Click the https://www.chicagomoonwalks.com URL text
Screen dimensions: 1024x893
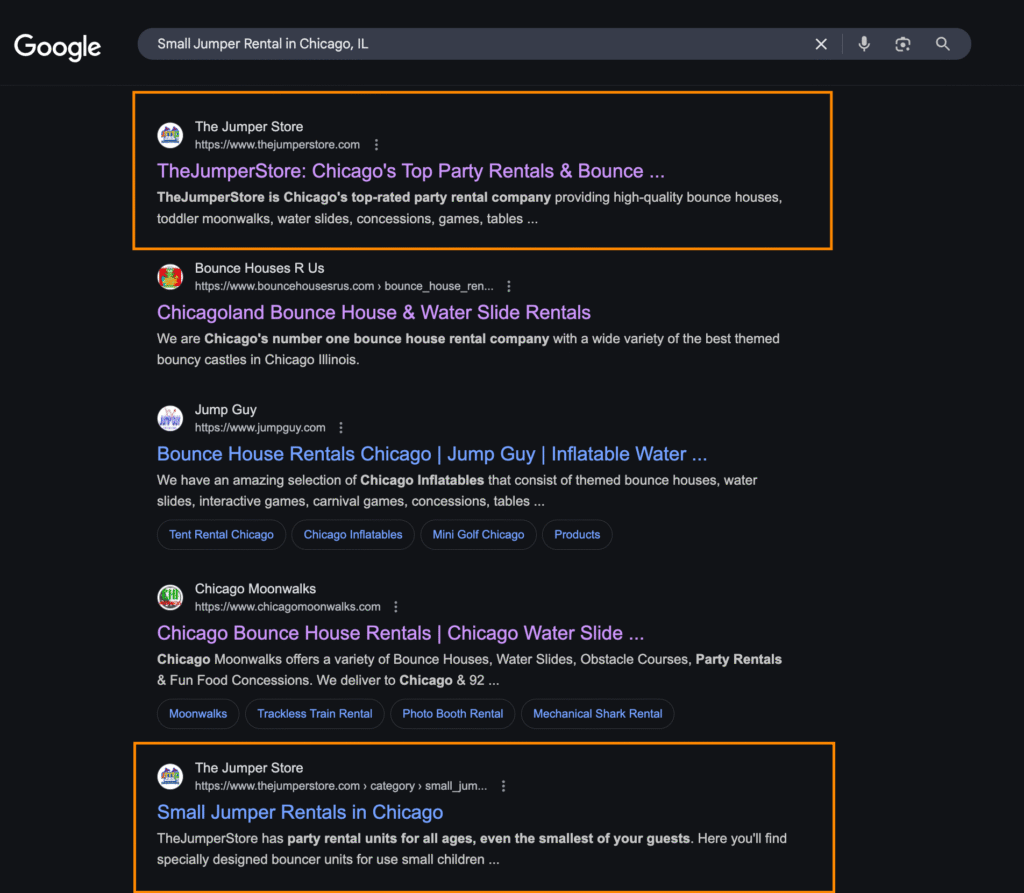pyautogui.click(x=287, y=606)
